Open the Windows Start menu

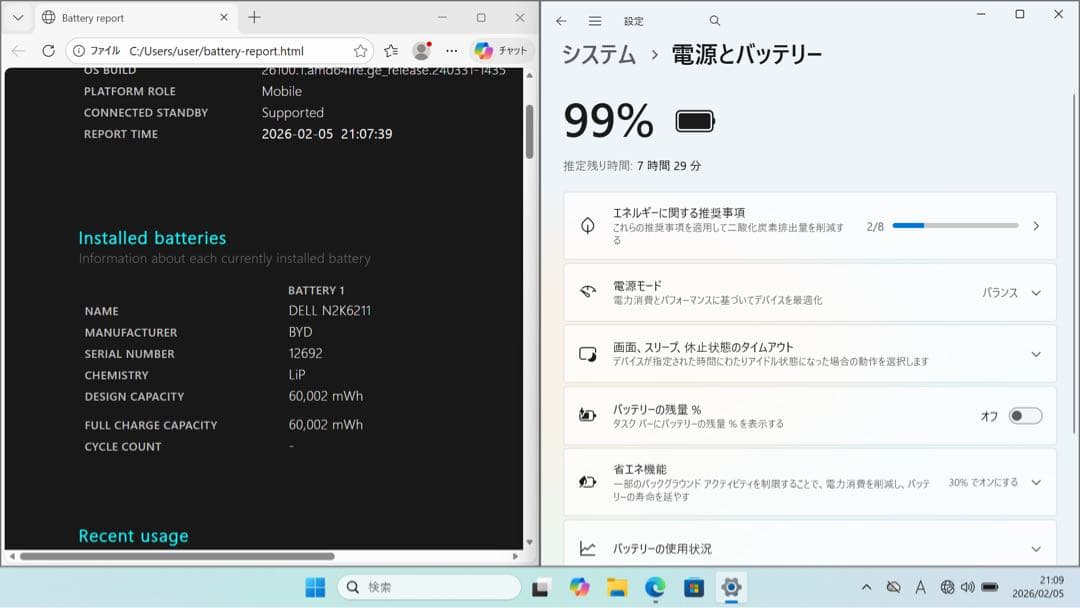tap(315, 587)
